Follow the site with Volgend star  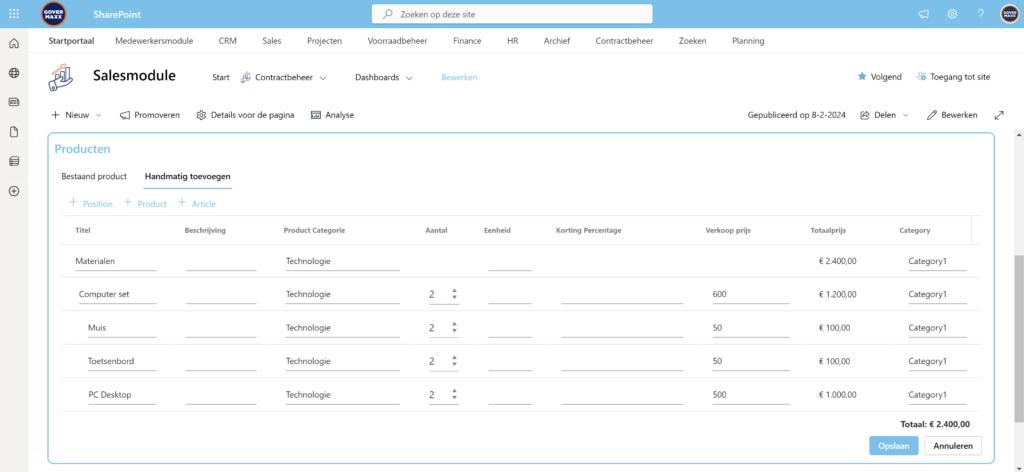coord(879,77)
